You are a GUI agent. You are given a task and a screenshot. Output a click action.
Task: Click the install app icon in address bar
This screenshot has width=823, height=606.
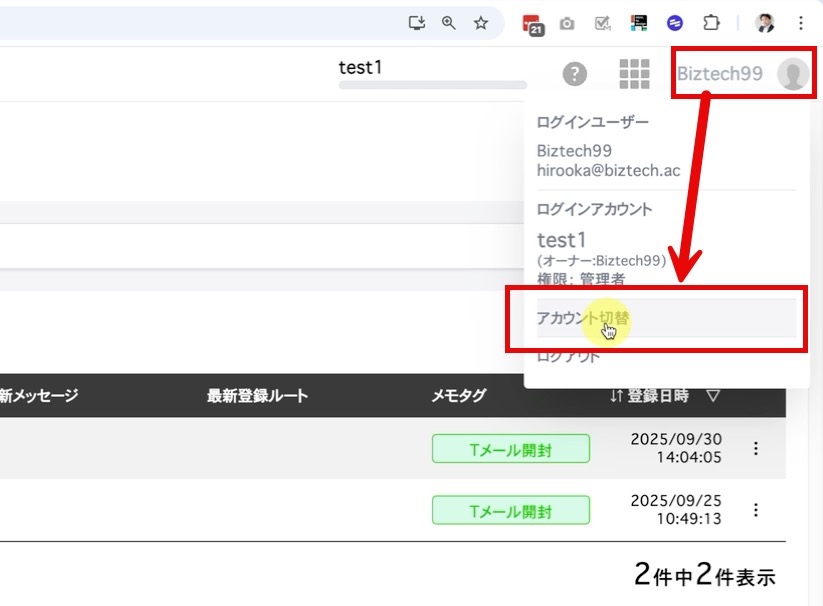417,23
